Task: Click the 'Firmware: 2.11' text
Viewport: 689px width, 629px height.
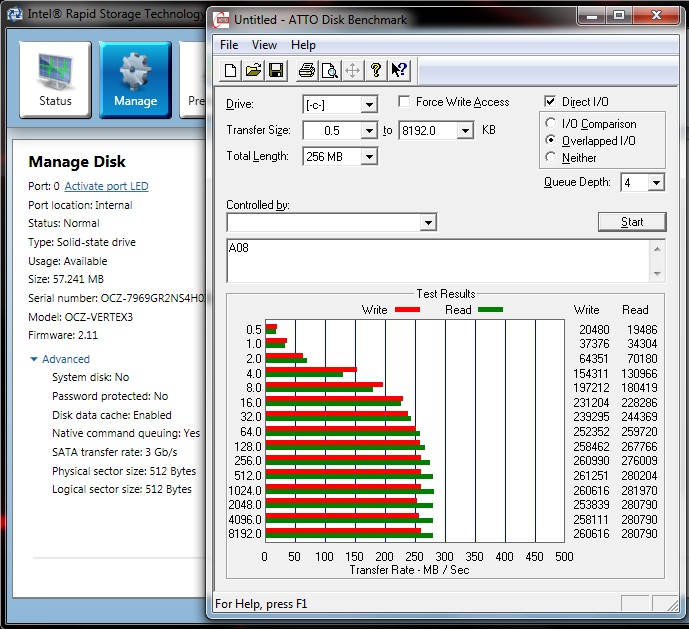Action: [63, 335]
